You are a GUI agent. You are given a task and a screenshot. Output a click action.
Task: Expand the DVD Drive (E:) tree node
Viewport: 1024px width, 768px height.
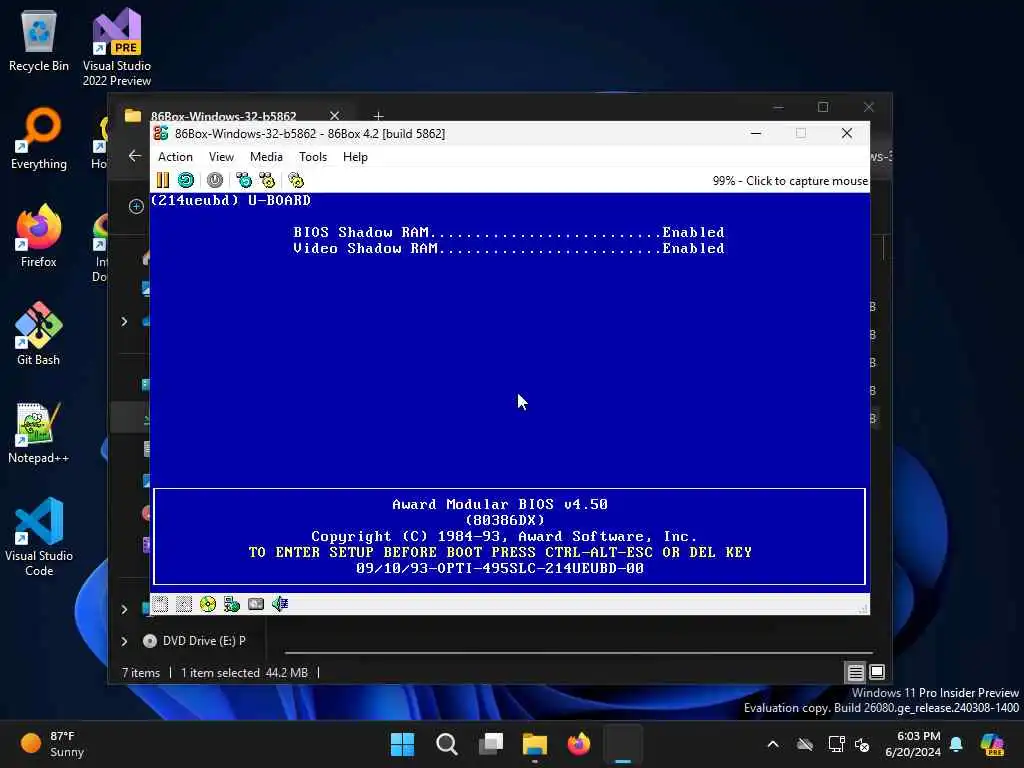[124, 641]
